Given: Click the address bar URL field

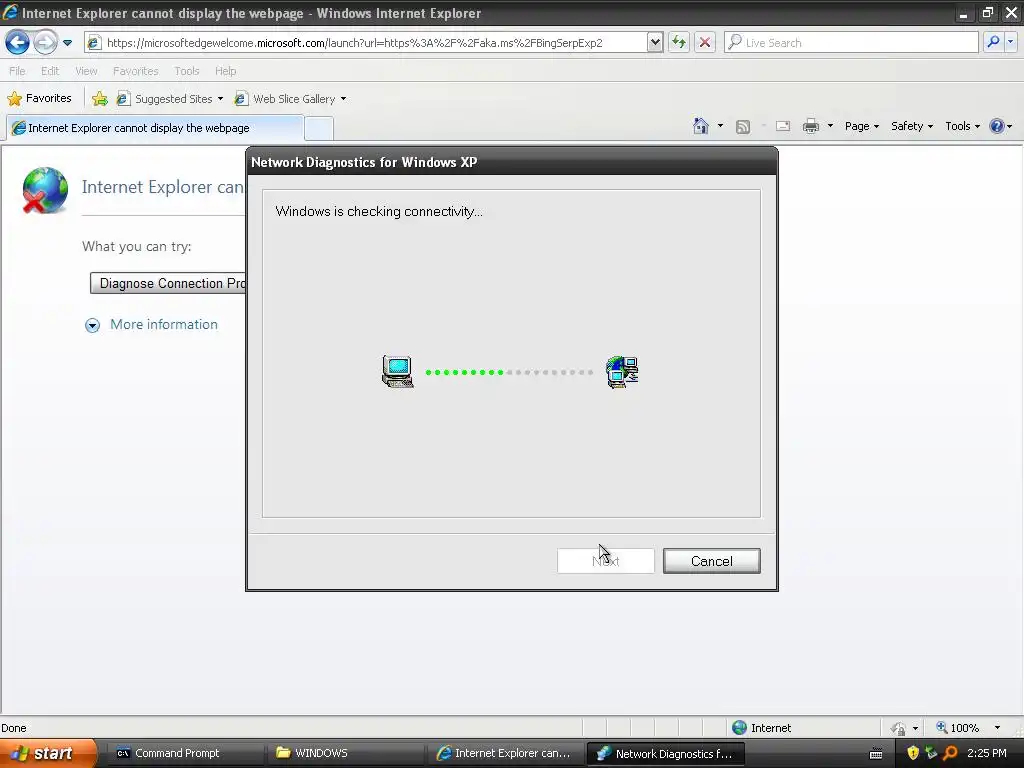Looking at the screenshot, I should click(x=366, y=43).
